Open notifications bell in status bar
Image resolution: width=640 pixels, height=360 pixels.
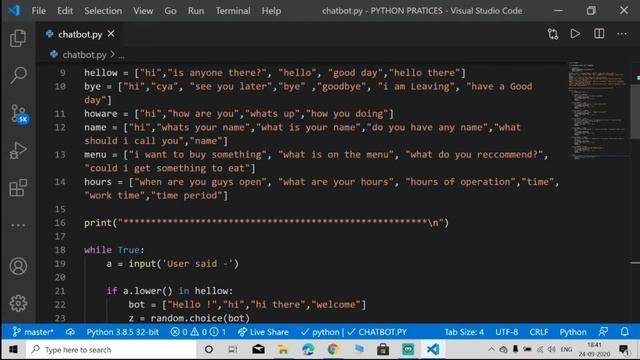(x=624, y=332)
